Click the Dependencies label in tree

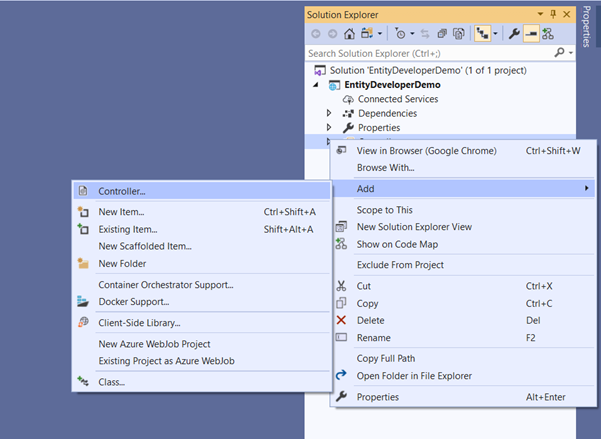(388, 113)
